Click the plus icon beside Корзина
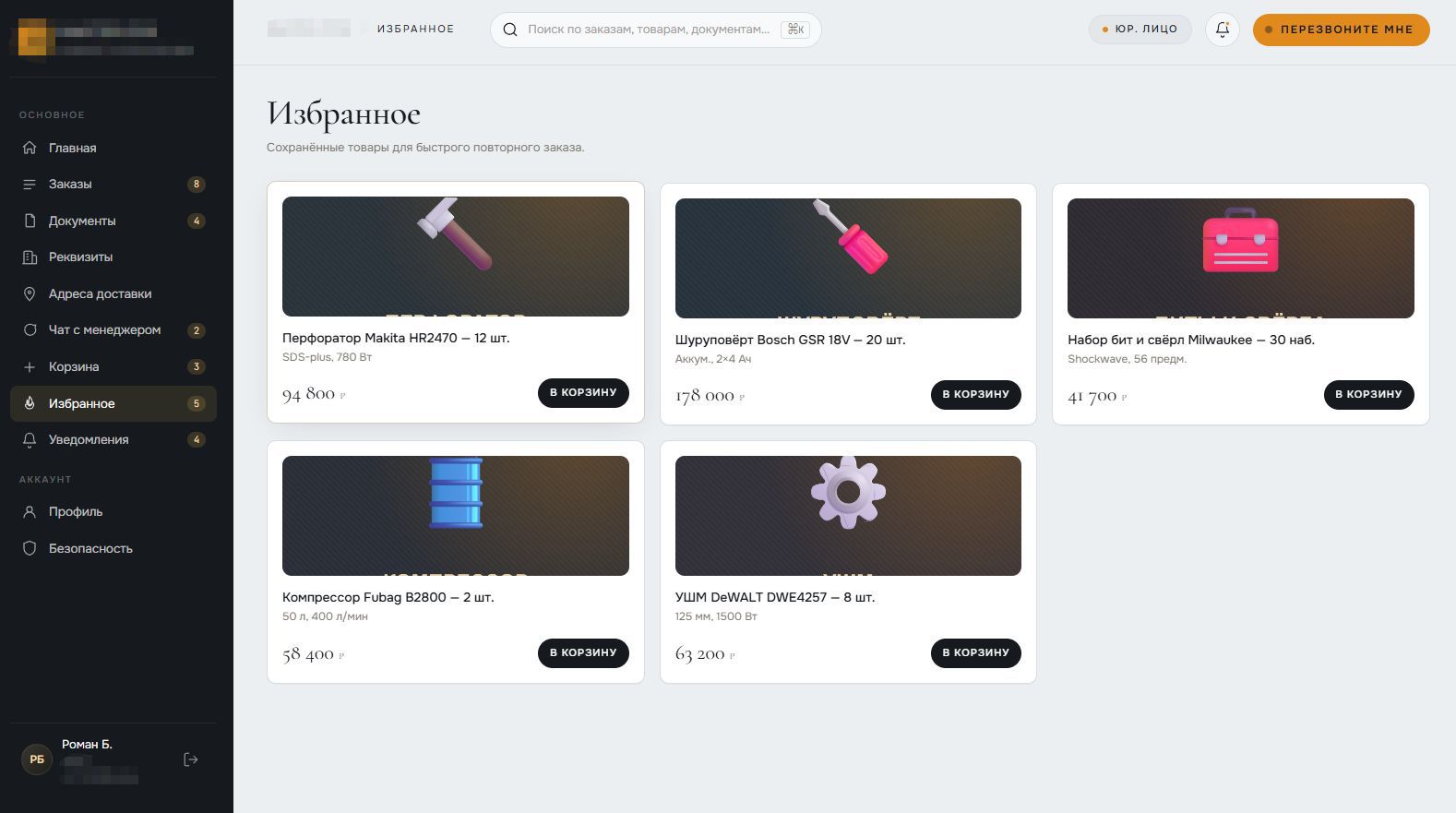 coord(30,367)
